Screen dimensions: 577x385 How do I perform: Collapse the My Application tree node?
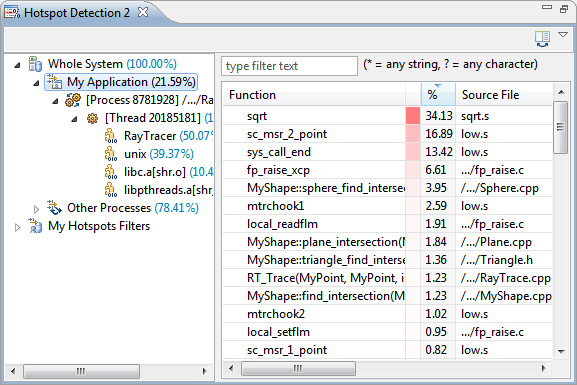[x=36, y=84]
